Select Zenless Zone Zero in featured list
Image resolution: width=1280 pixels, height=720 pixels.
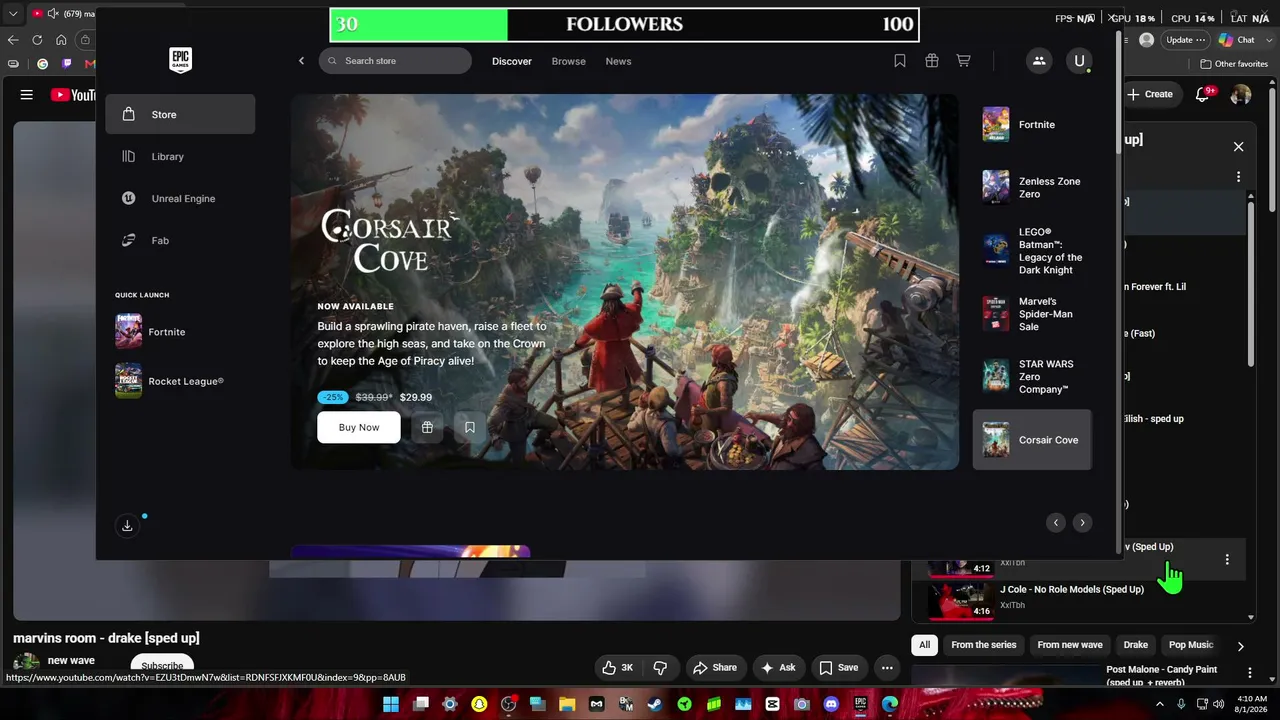1032,187
